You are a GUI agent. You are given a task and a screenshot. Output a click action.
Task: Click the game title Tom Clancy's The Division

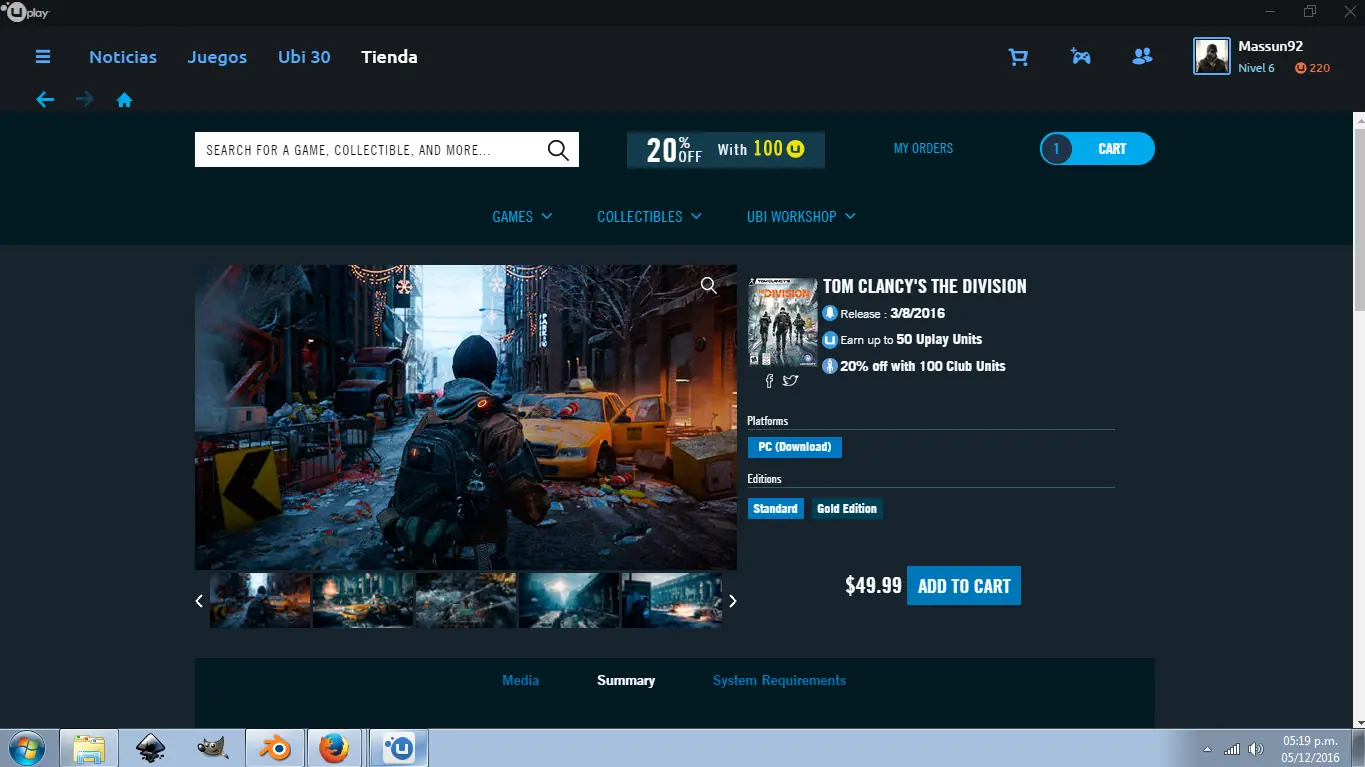click(x=925, y=287)
